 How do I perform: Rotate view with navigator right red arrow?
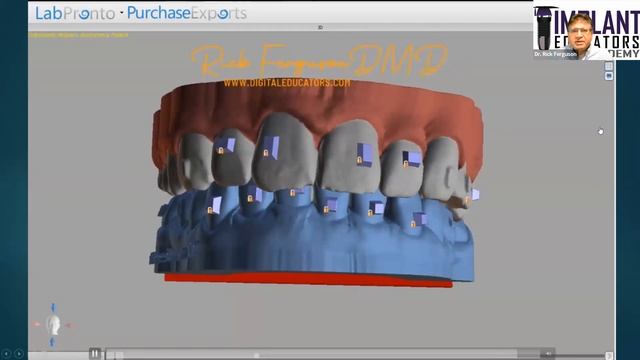click(69, 325)
